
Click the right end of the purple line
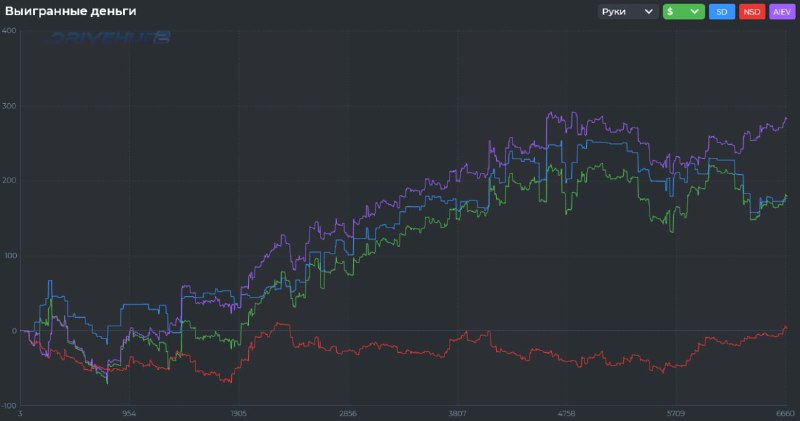point(786,118)
